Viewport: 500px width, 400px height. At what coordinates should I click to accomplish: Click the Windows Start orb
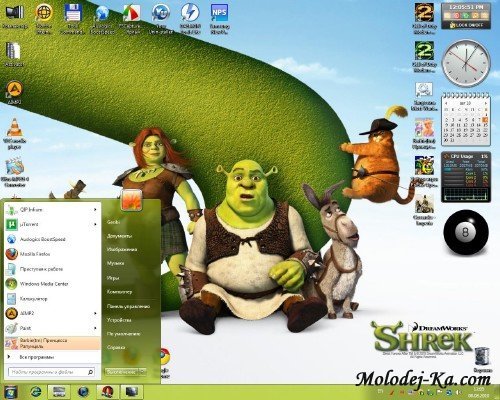pos(11,391)
